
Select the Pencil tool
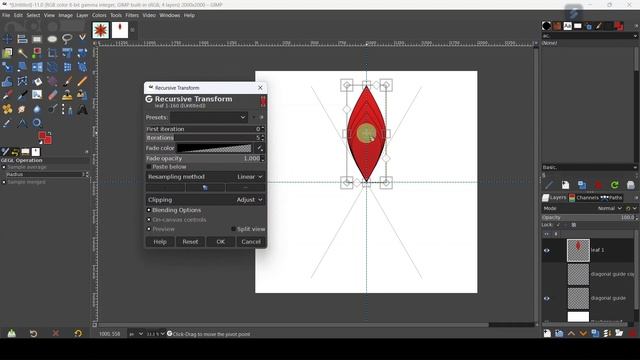(x=82, y=81)
